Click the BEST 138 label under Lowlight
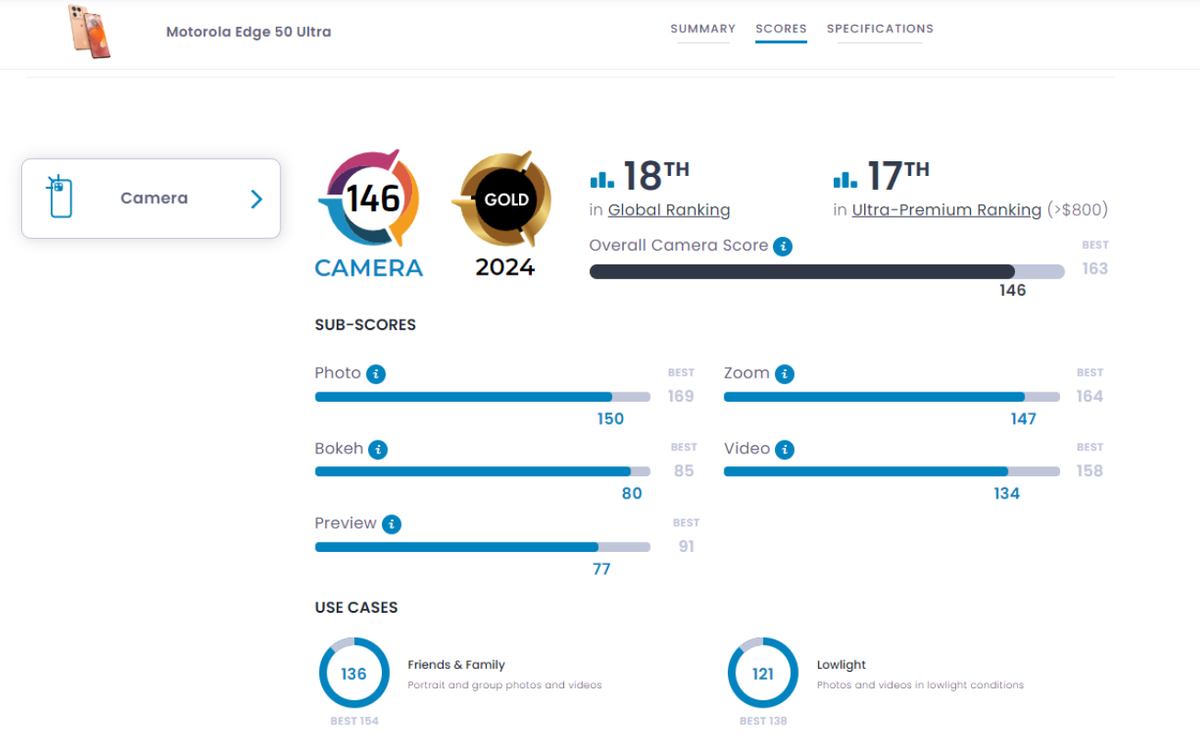Screen dimensions: 1200x739 763,721
